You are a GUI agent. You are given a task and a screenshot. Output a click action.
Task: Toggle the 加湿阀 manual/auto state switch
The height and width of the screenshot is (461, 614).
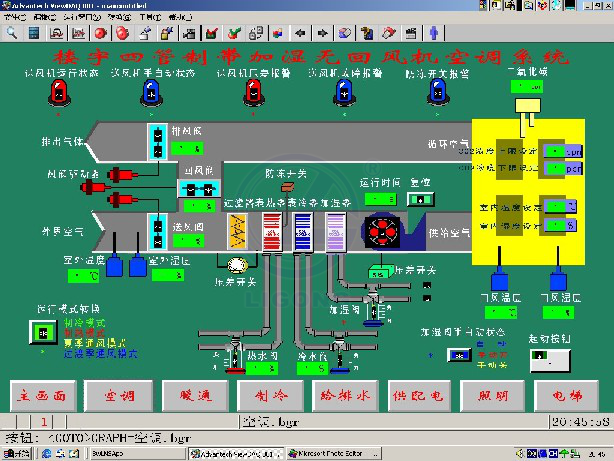click(459, 354)
